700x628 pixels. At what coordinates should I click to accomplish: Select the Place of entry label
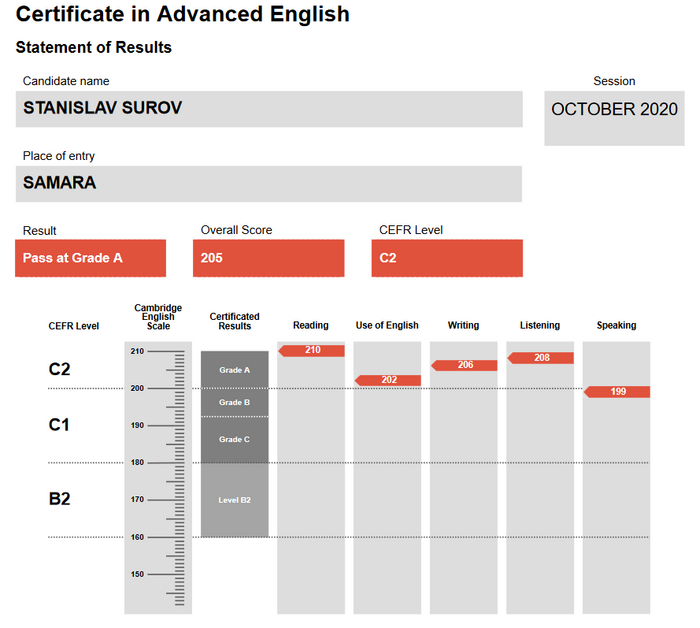click(x=58, y=156)
